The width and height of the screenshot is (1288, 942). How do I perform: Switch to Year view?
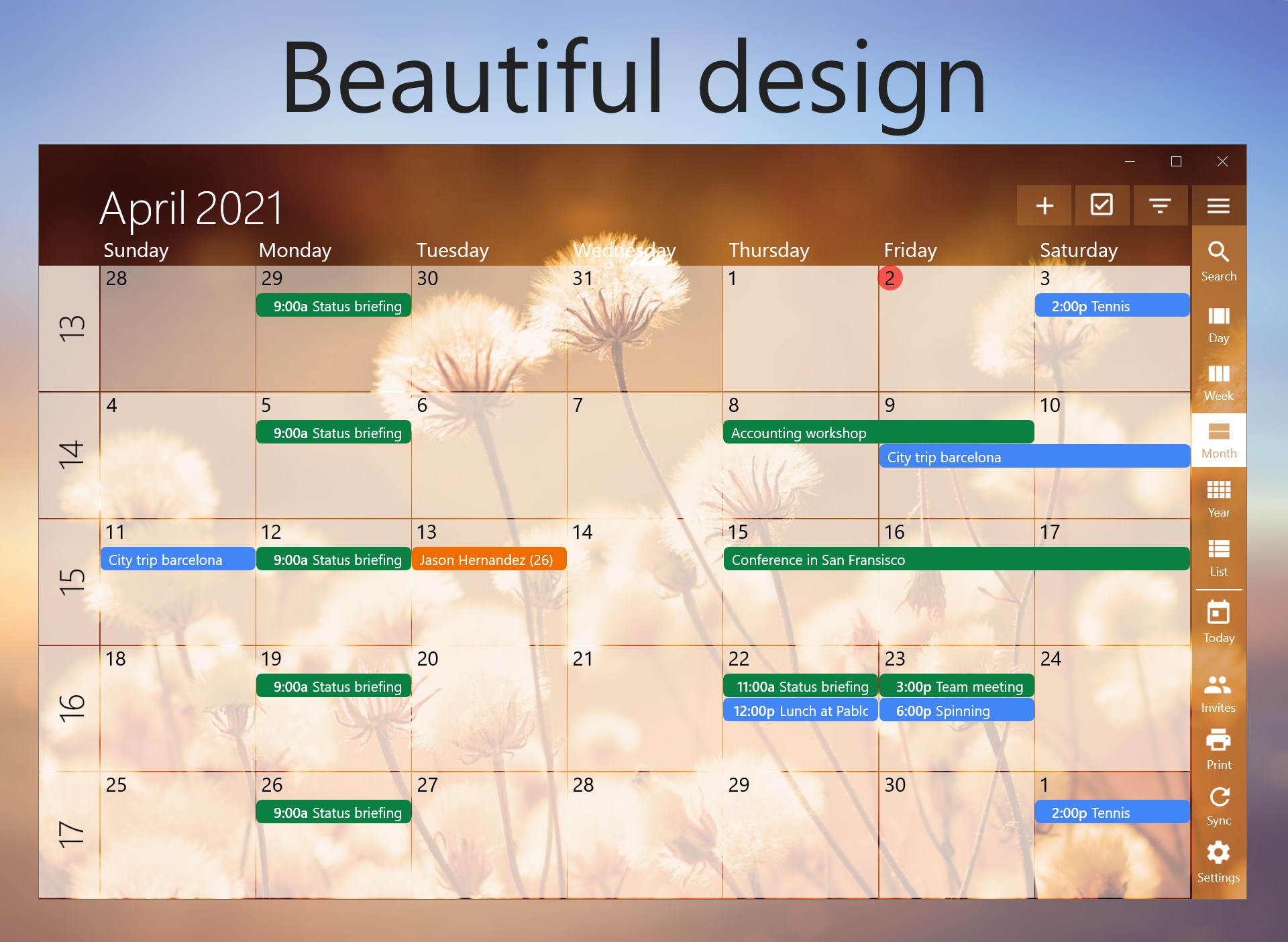pyautogui.click(x=1218, y=499)
